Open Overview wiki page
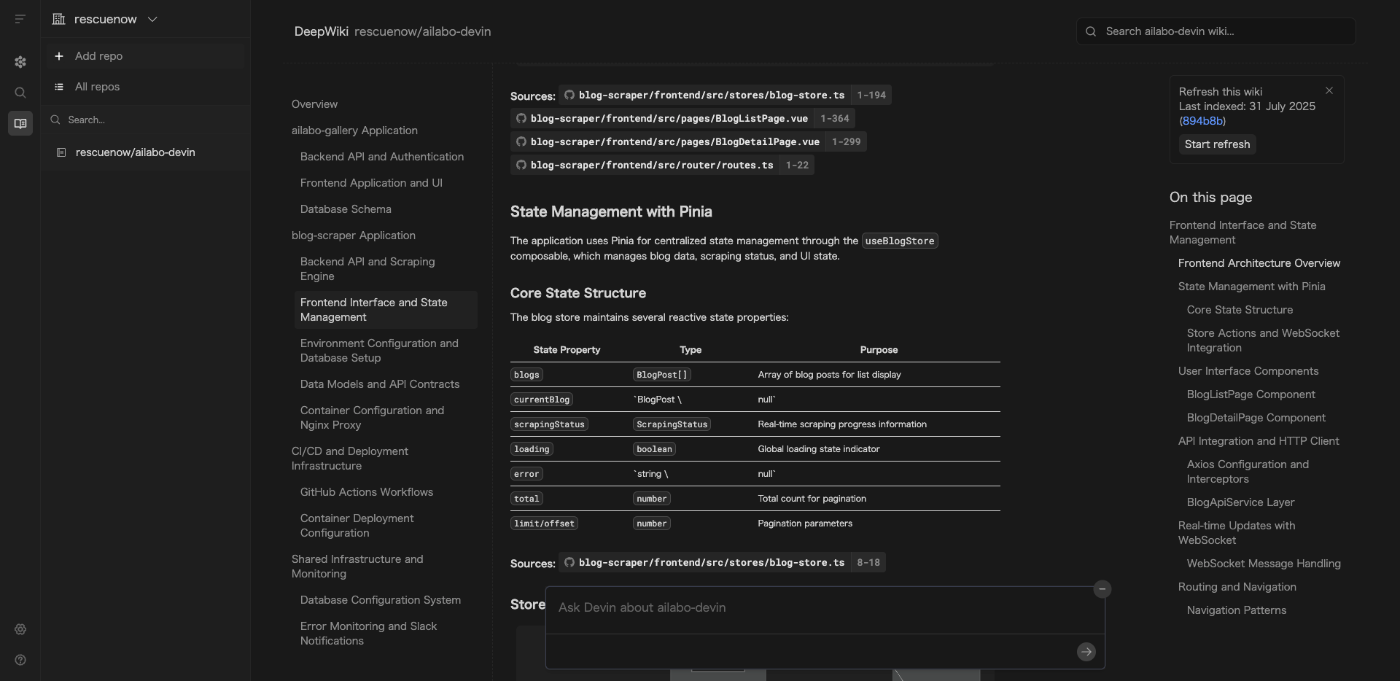1400x681 pixels. pyautogui.click(x=314, y=104)
